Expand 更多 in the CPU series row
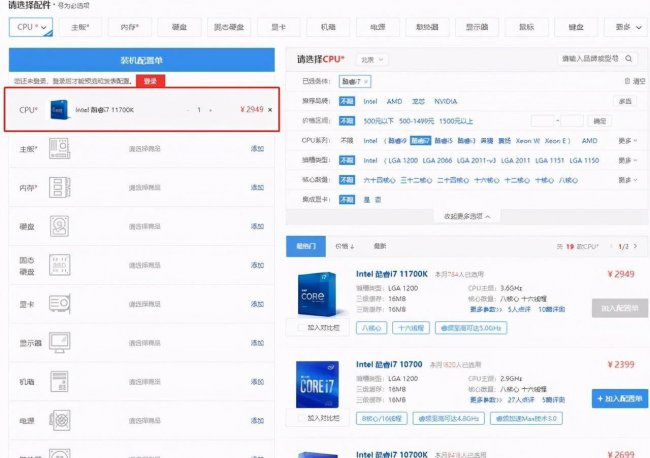This screenshot has height=458, width=650. 628,141
